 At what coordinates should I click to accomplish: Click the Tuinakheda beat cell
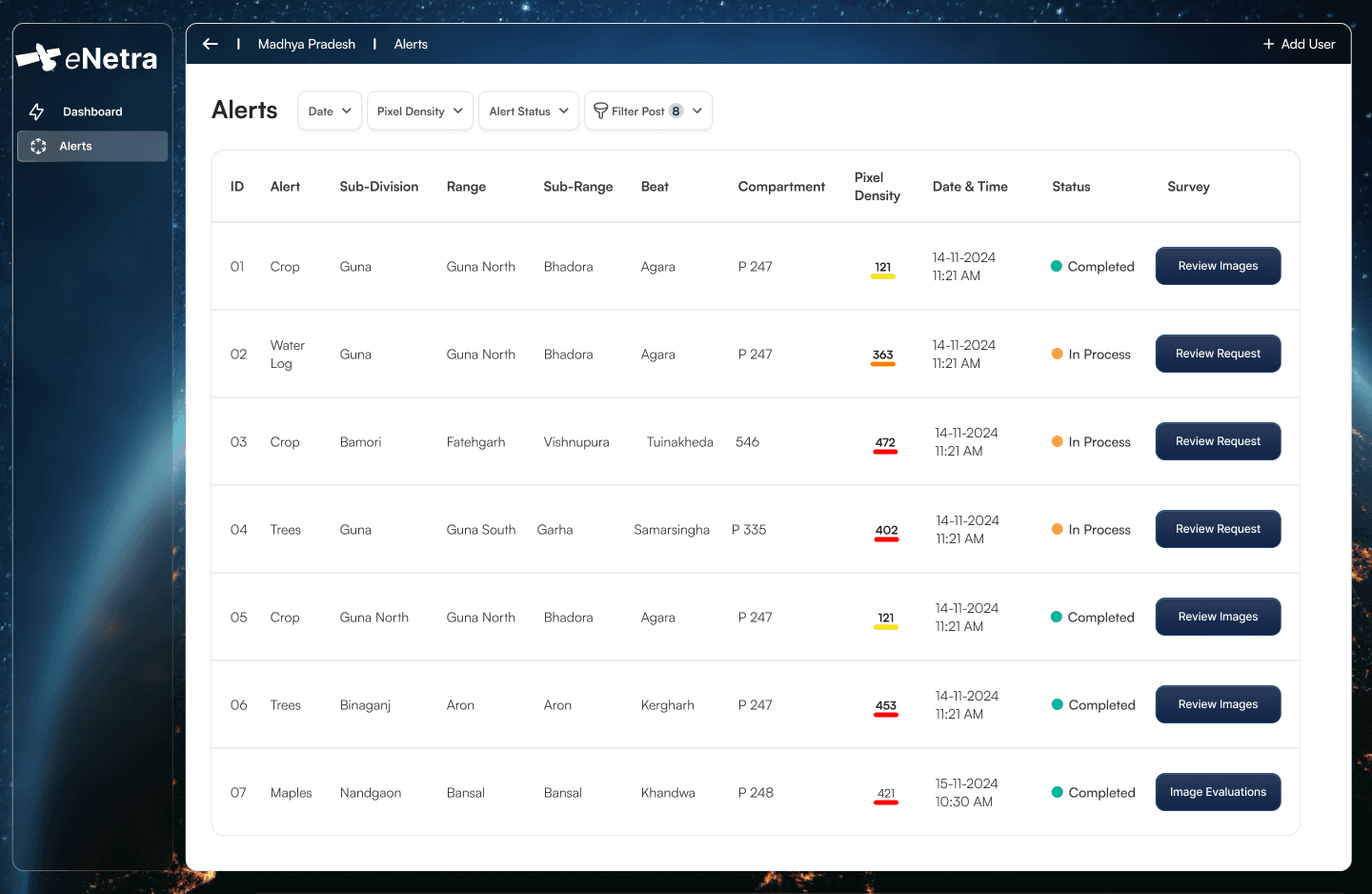click(x=679, y=441)
